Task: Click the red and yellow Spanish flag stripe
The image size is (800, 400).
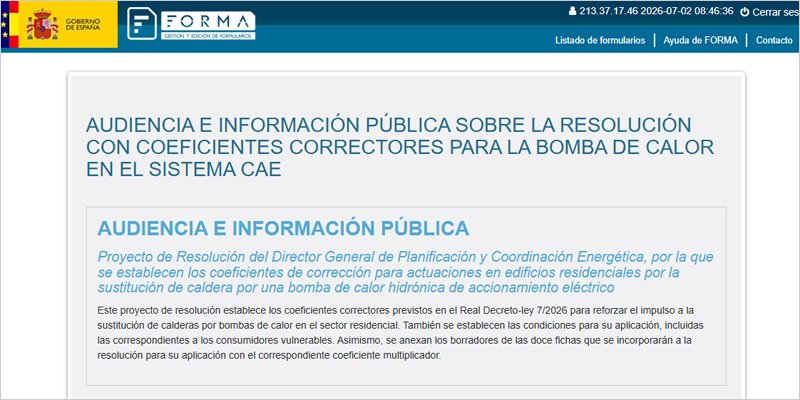Action: tap(14, 24)
